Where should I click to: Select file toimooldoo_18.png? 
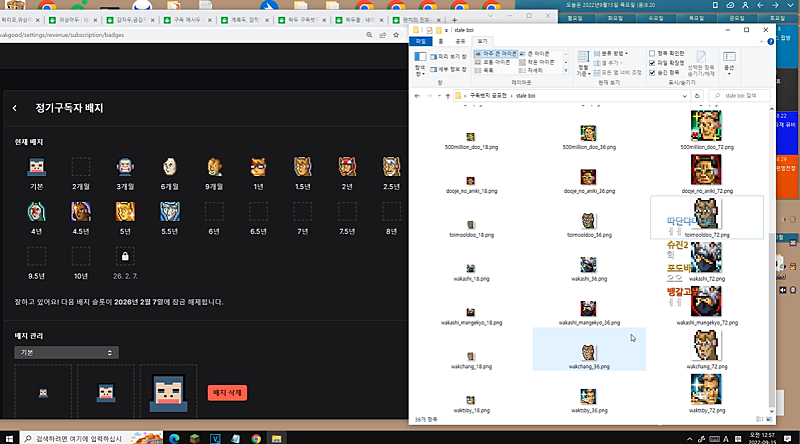[471, 229]
